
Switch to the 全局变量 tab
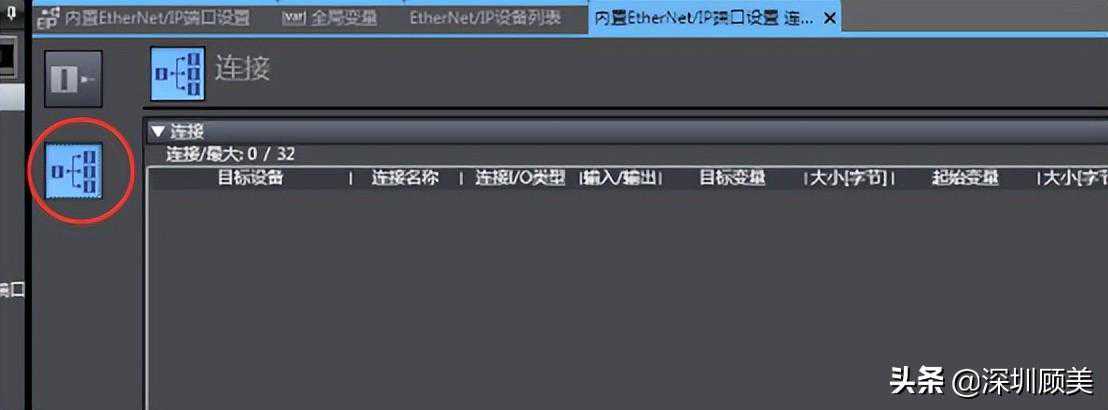pyautogui.click(x=329, y=18)
